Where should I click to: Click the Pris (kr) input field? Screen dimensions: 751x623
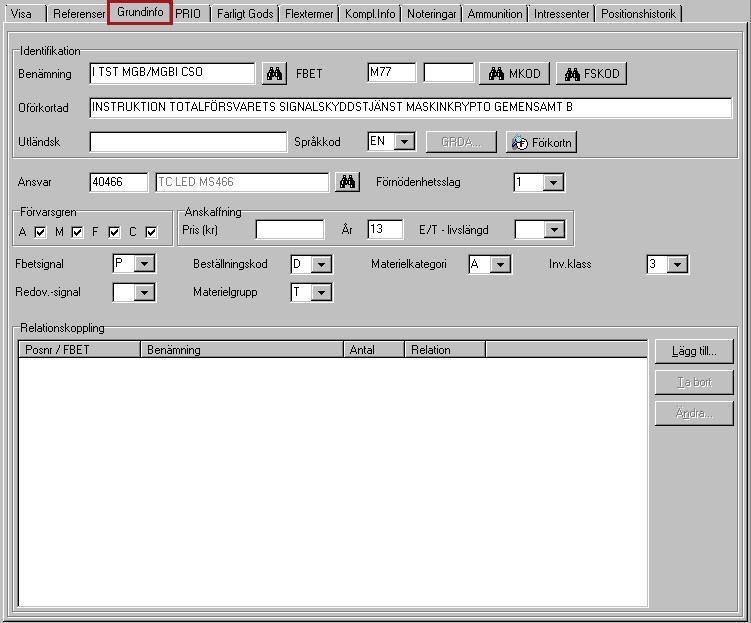click(x=290, y=229)
